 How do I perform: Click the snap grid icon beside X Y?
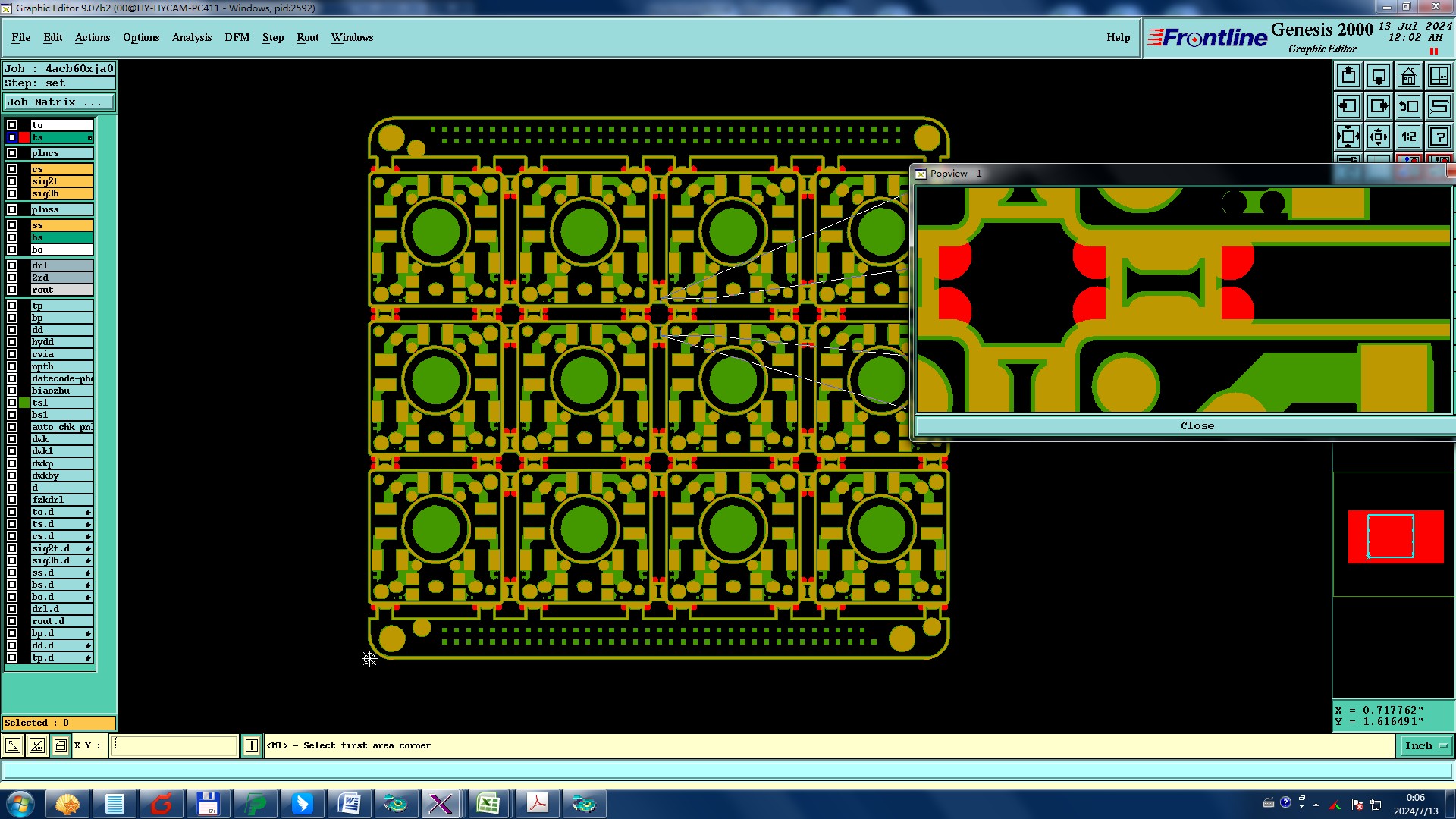pos(61,745)
